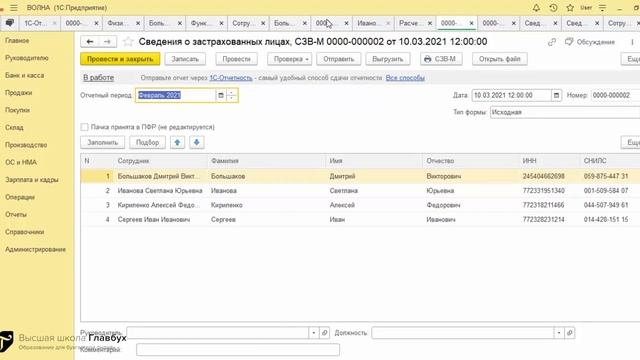The image size is (640, 360).
Task: Open Производство section in sidebar
Action: click(26, 145)
